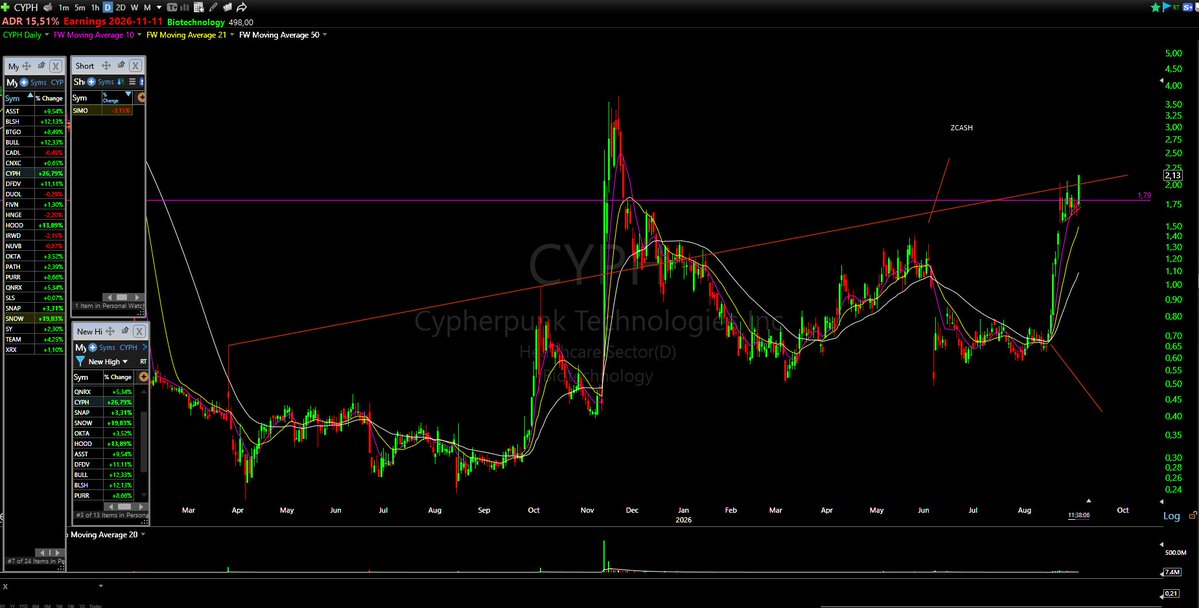Select DUOL row in watchlist
This screenshot has height=608, width=1199.
pos(34,194)
